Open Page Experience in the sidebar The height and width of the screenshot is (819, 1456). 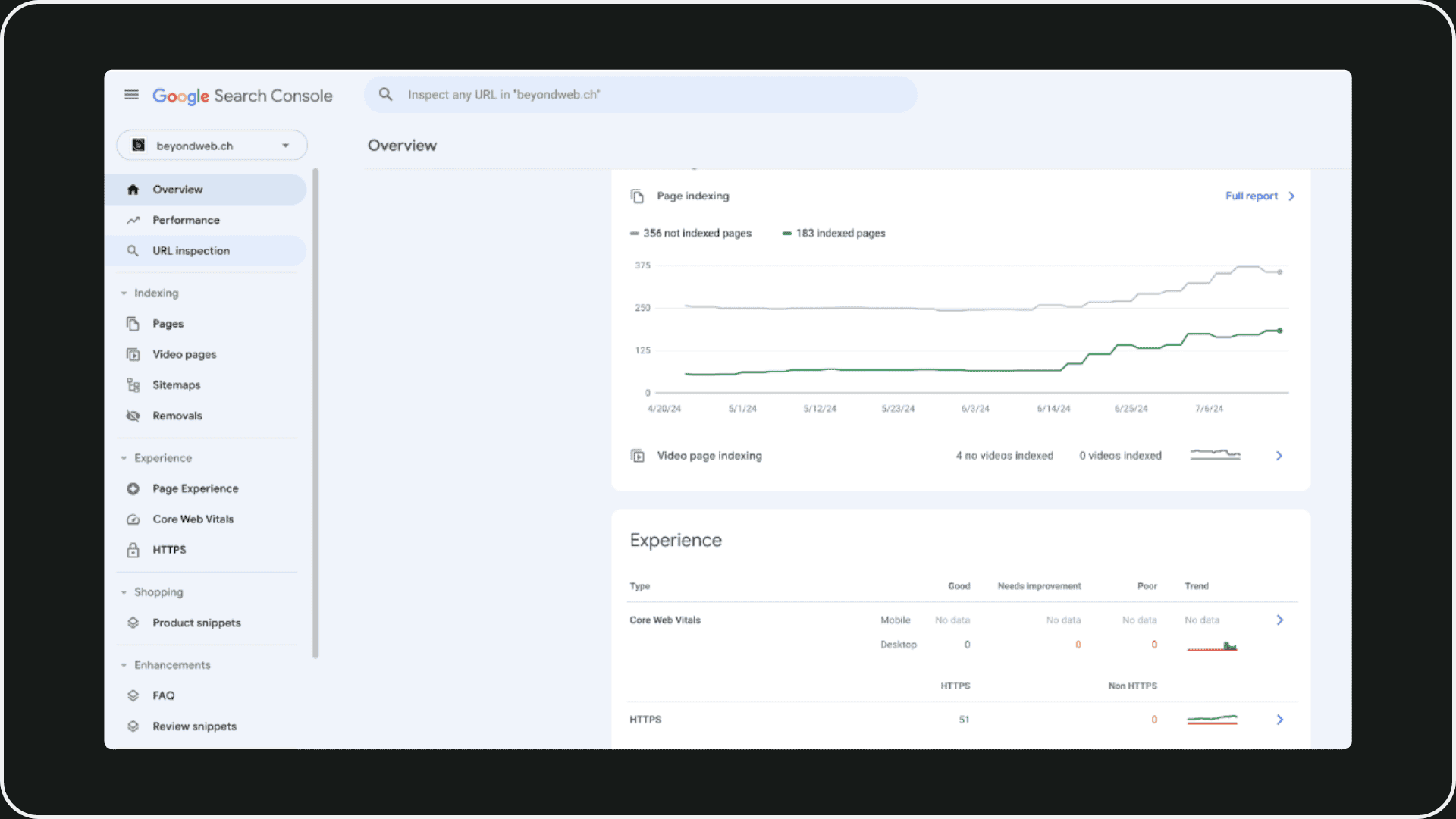coord(206,488)
